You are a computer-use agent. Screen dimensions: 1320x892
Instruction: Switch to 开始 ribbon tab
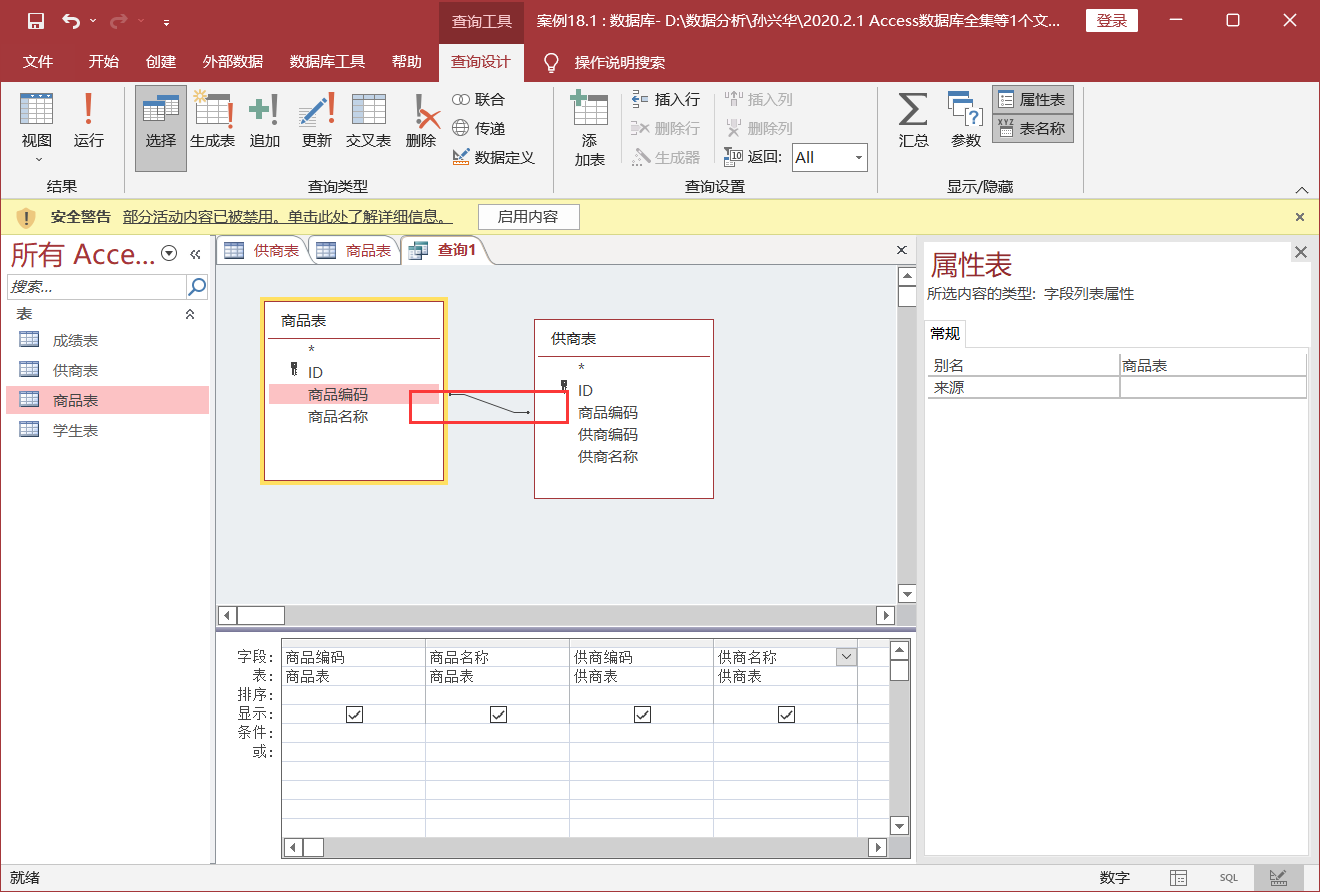(103, 62)
